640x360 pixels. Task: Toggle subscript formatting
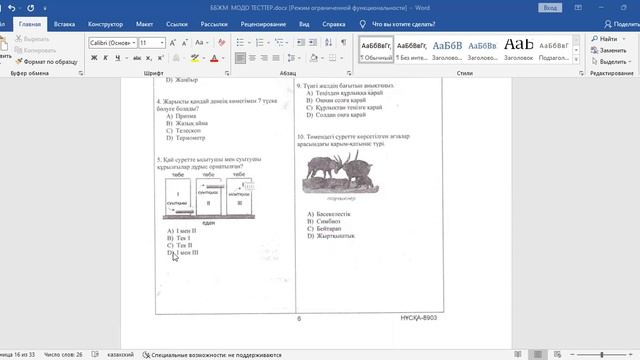coord(149,58)
